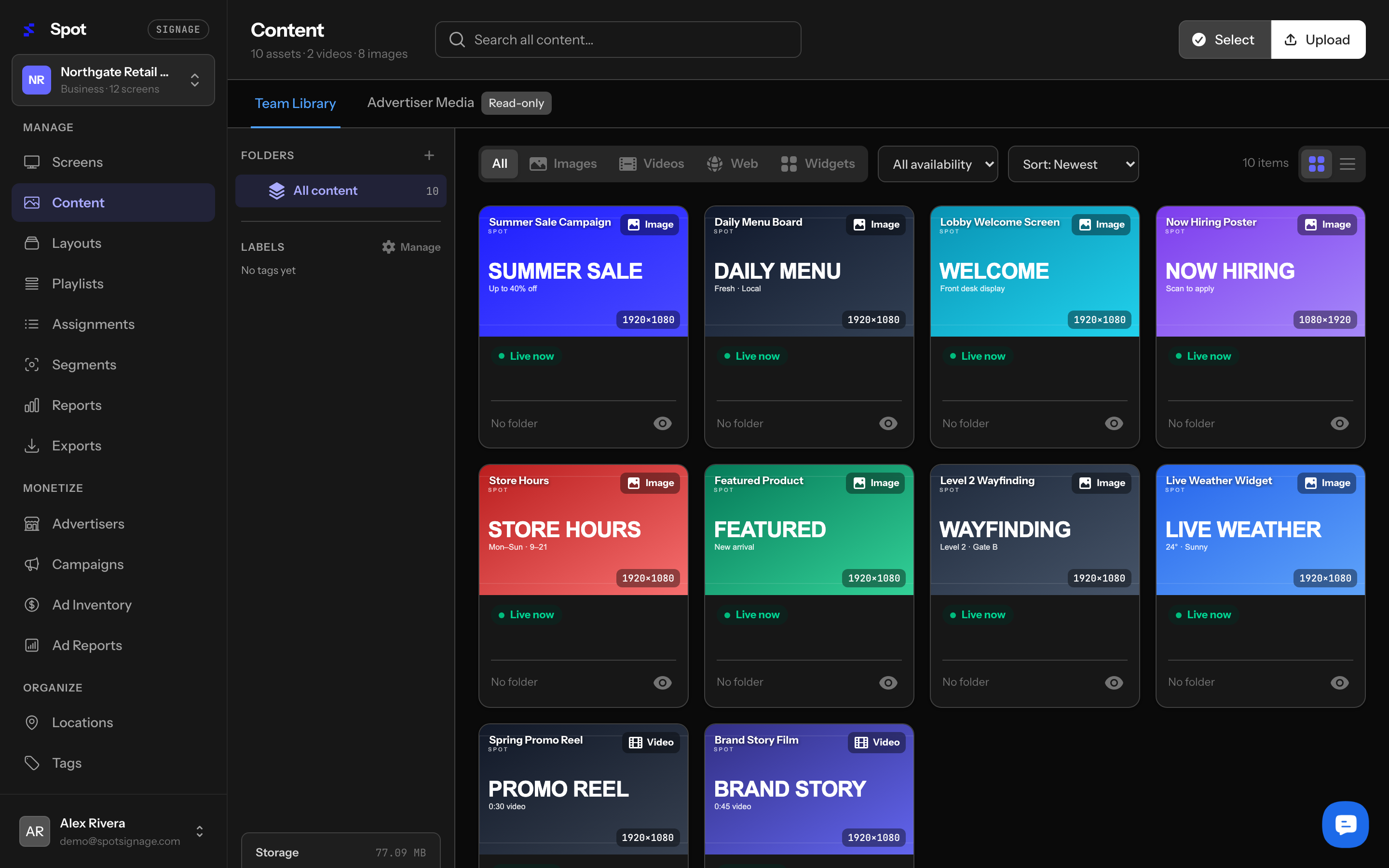
Task: Open Assignments in sidebar
Action: point(113,324)
